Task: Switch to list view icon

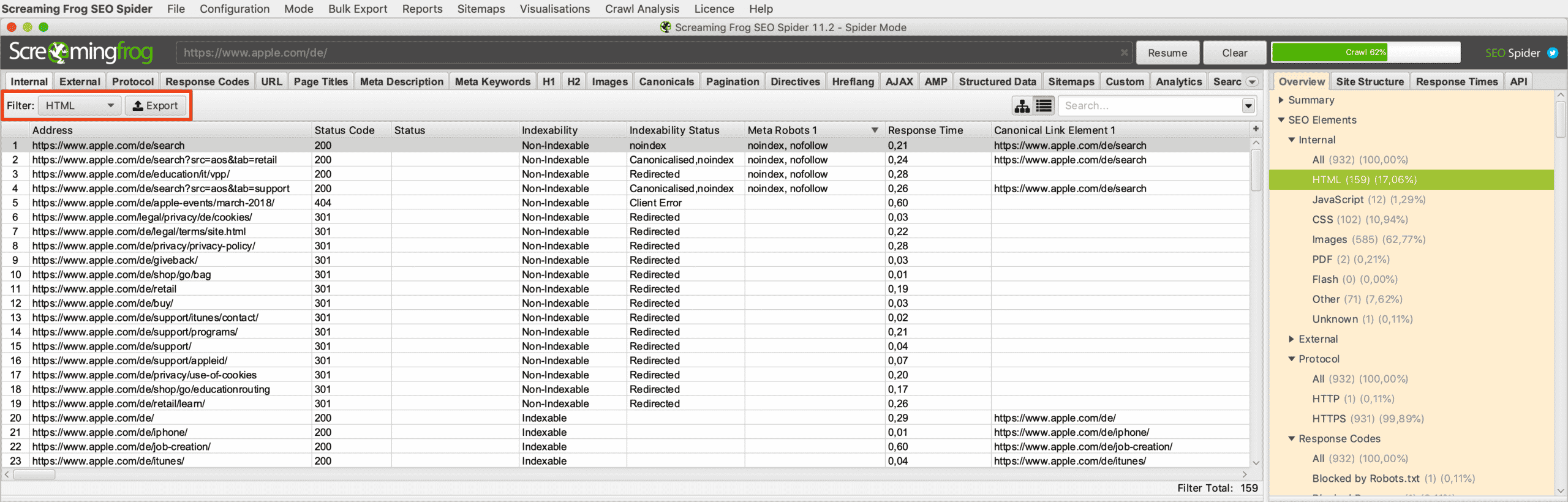Action: coord(1044,106)
